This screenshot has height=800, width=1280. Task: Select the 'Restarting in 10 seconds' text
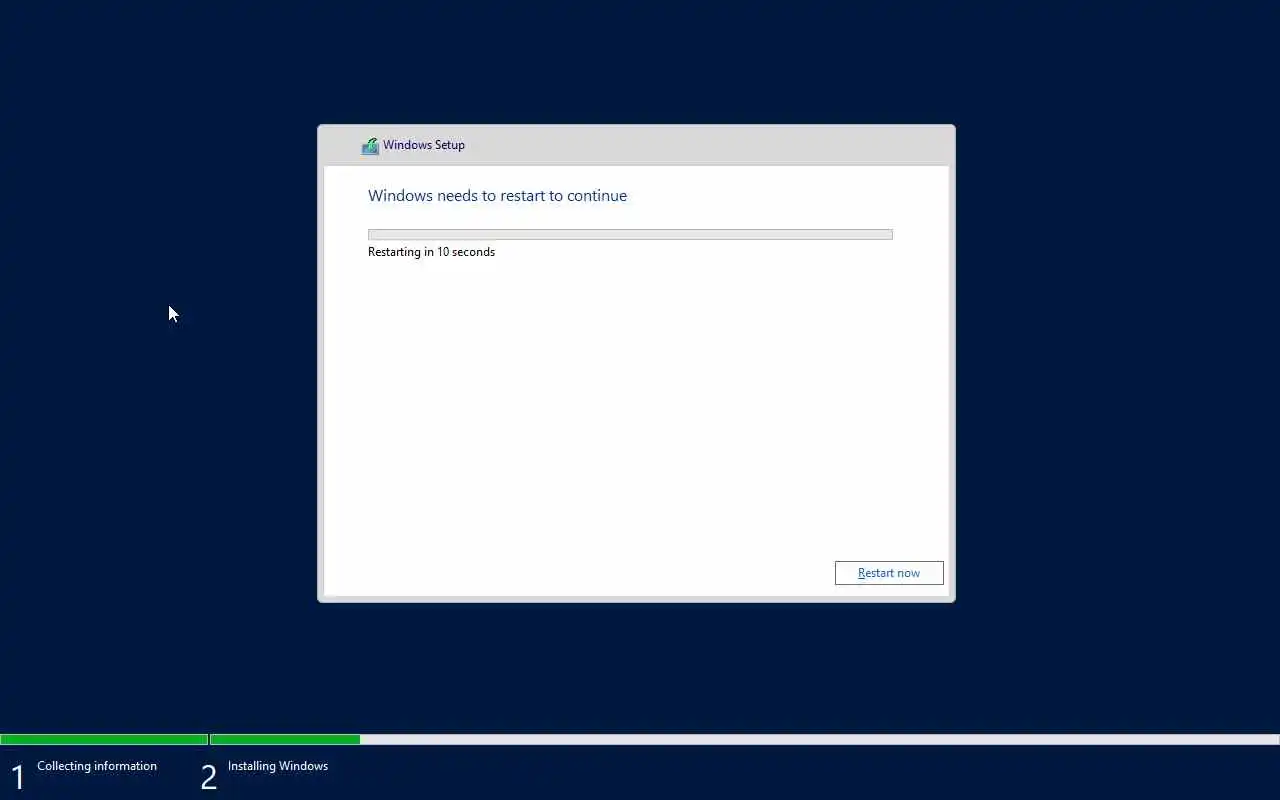[431, 252]
